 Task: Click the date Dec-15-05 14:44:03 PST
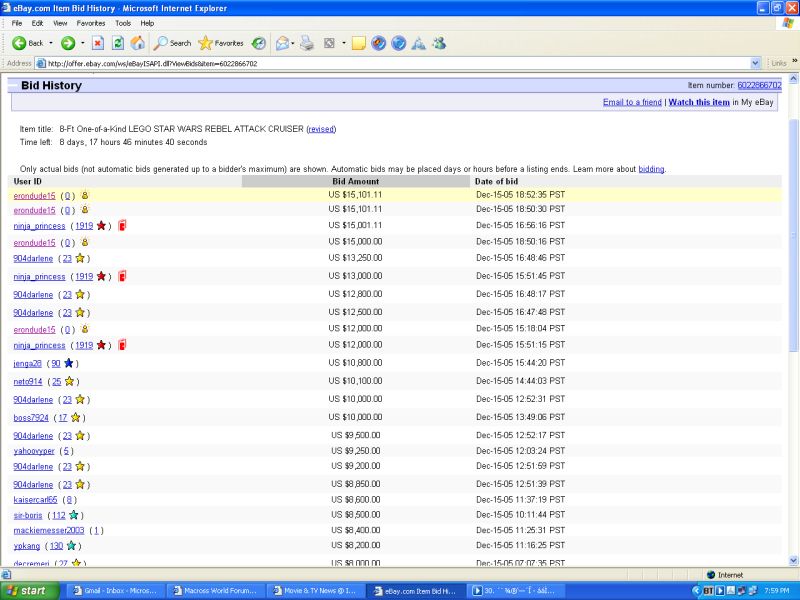[x=520, y=381]
